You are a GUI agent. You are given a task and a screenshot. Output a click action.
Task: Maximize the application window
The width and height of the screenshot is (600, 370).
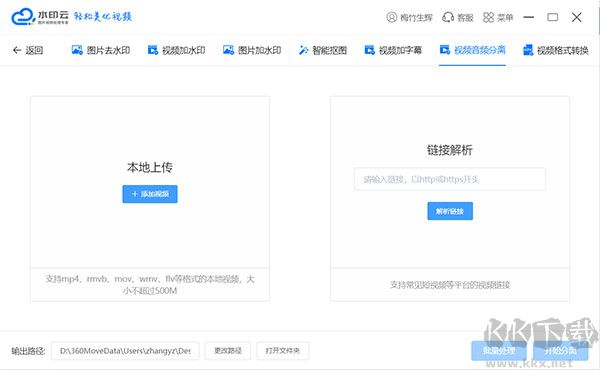(x=553, y=17)
